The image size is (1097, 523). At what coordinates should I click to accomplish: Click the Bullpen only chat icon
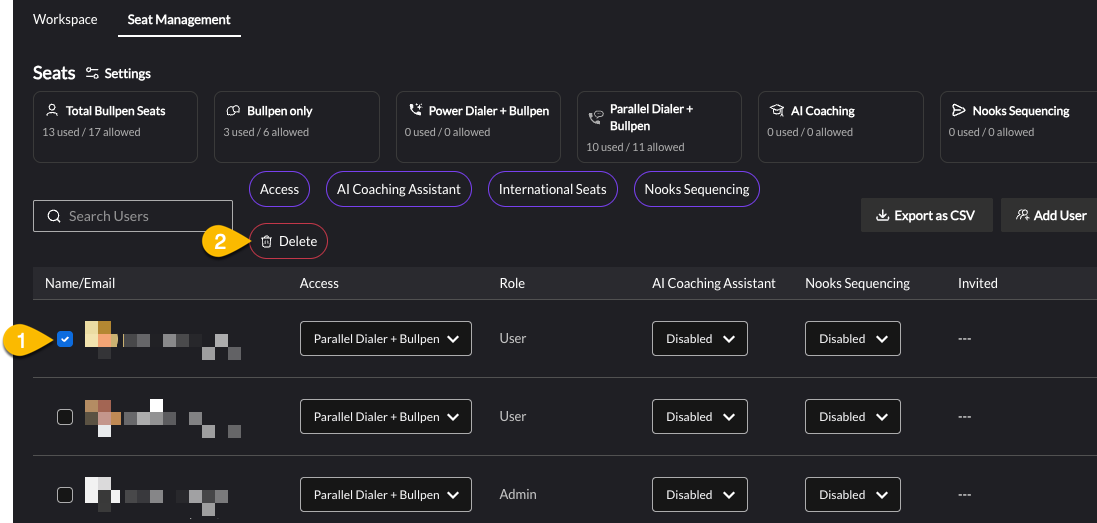tap(234, 110)
